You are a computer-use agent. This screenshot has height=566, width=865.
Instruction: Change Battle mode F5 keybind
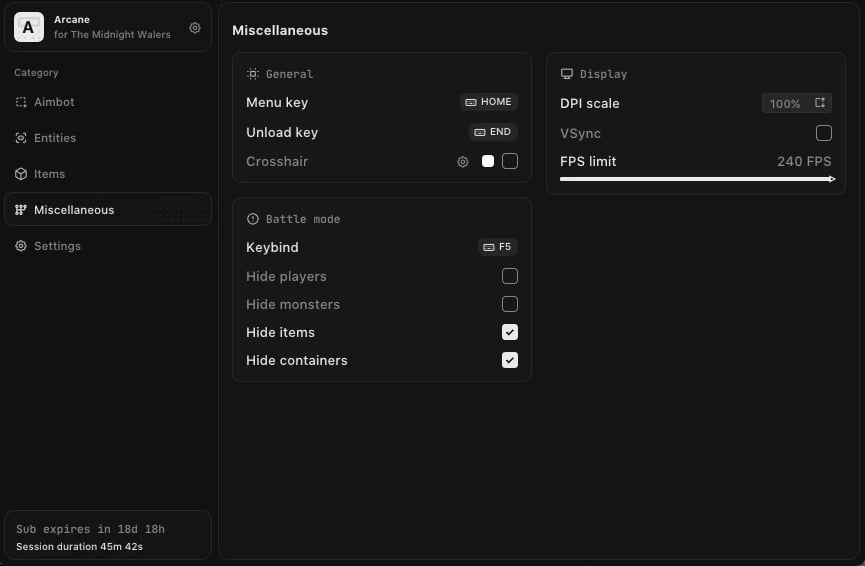497,247
